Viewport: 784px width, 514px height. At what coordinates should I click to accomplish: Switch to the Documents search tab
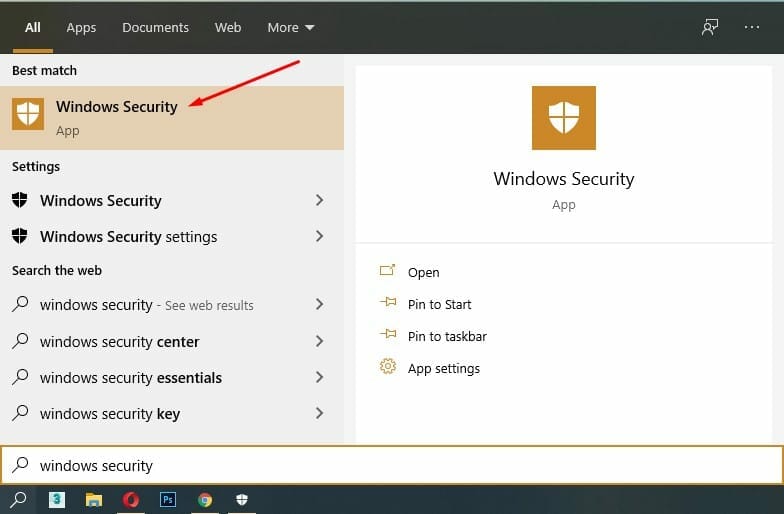[x=156, y=28]
